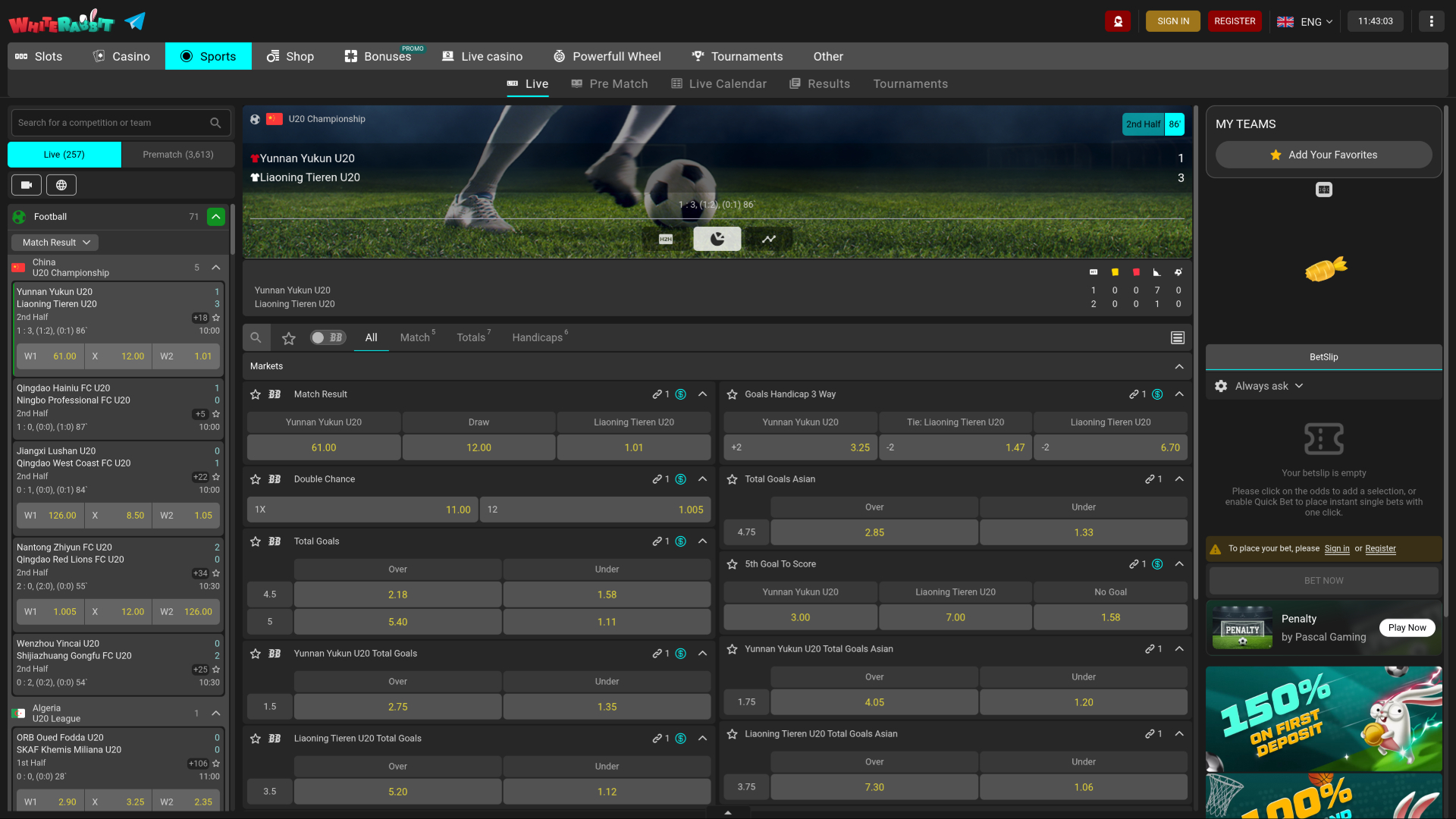Screen dimensions: 1456x819
Task: Favorite the Goals Handicap 3 Way market
Action: (732, 394)
